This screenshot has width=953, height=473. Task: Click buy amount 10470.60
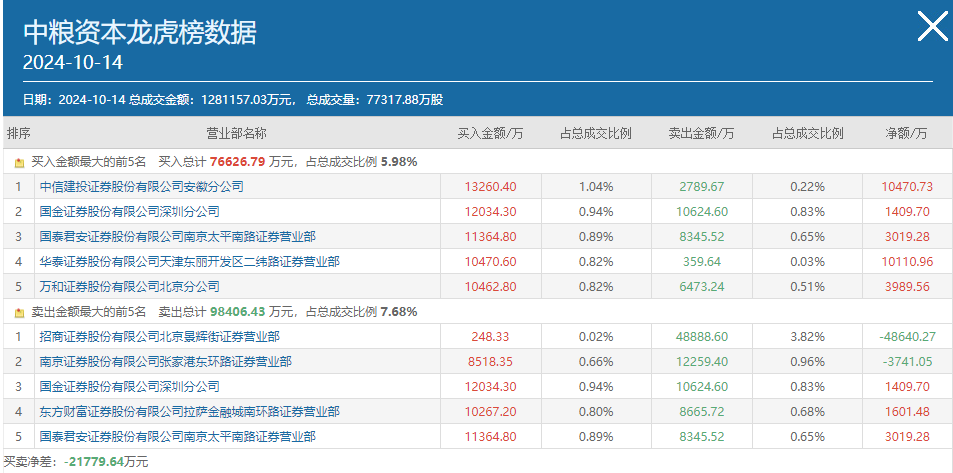tap(490, 261)
